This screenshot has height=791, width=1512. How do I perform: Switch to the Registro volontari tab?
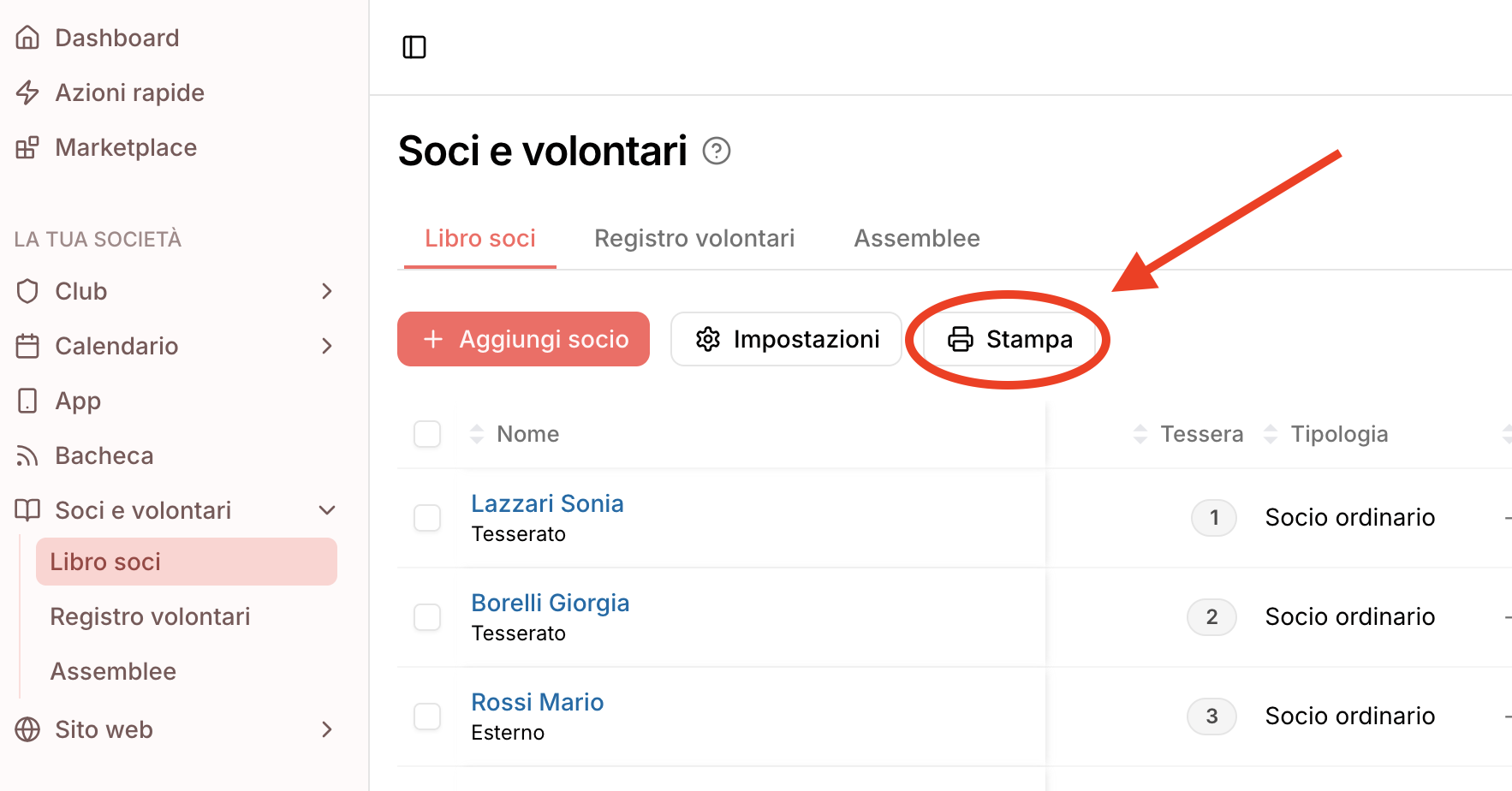tap(694, 238)
